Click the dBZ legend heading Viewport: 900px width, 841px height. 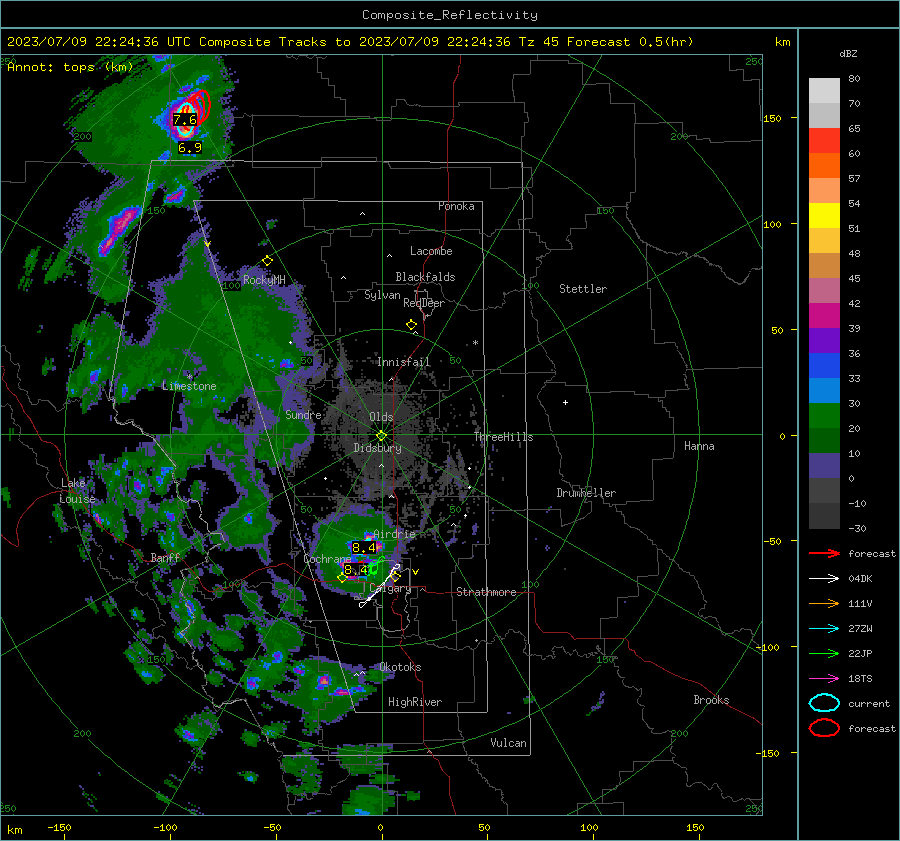[x=848, y=53]
